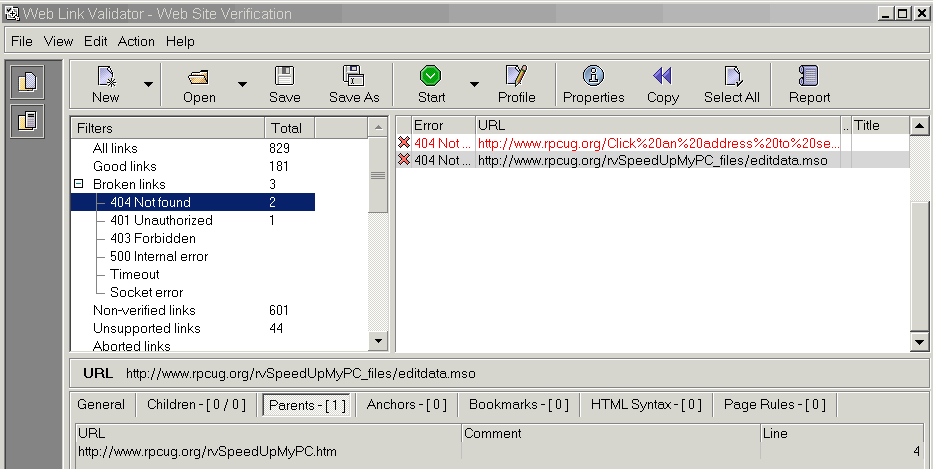Open the Profile editor icon

pos(516,76)
